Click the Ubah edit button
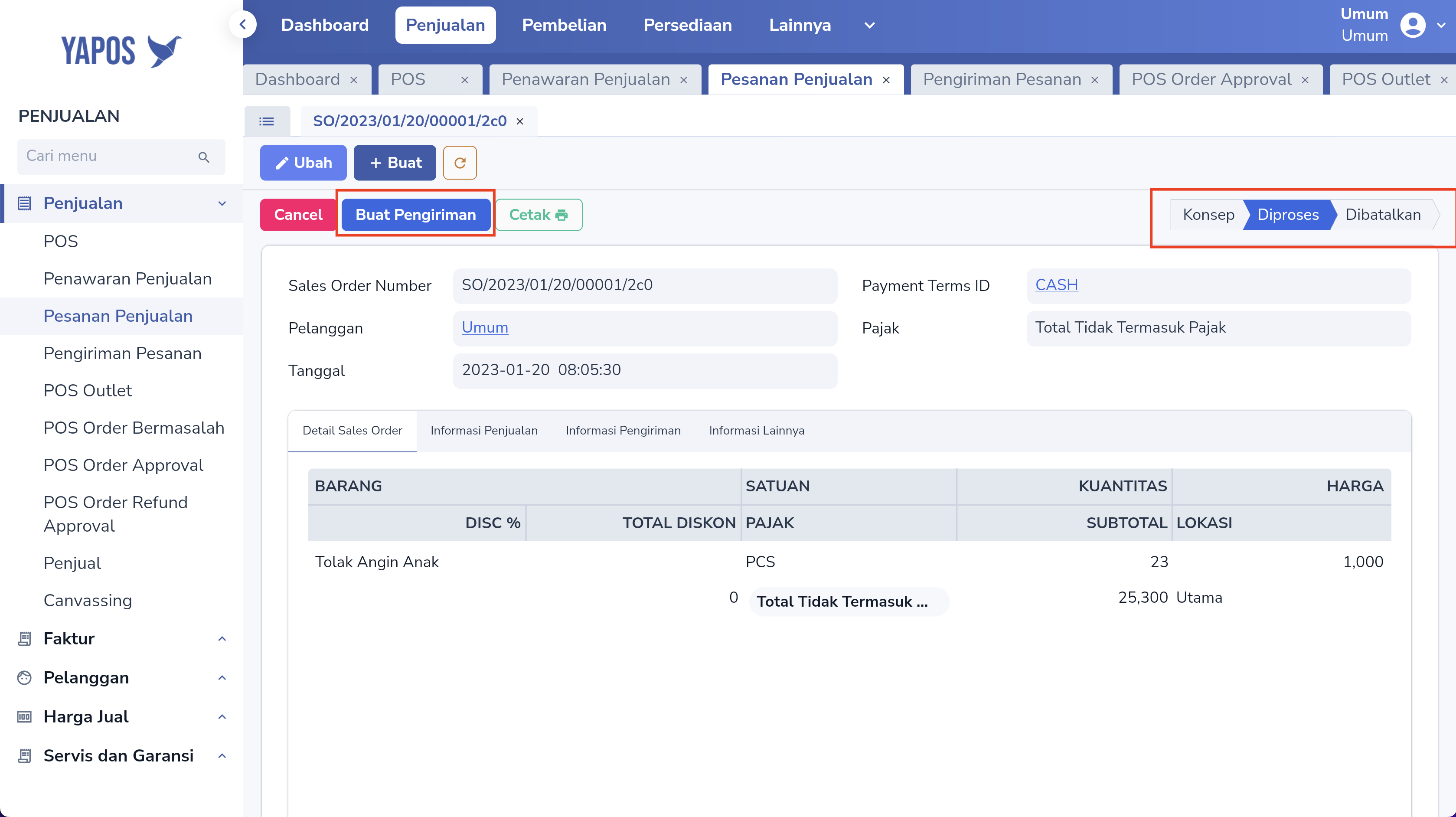 [x=303, y=163]
